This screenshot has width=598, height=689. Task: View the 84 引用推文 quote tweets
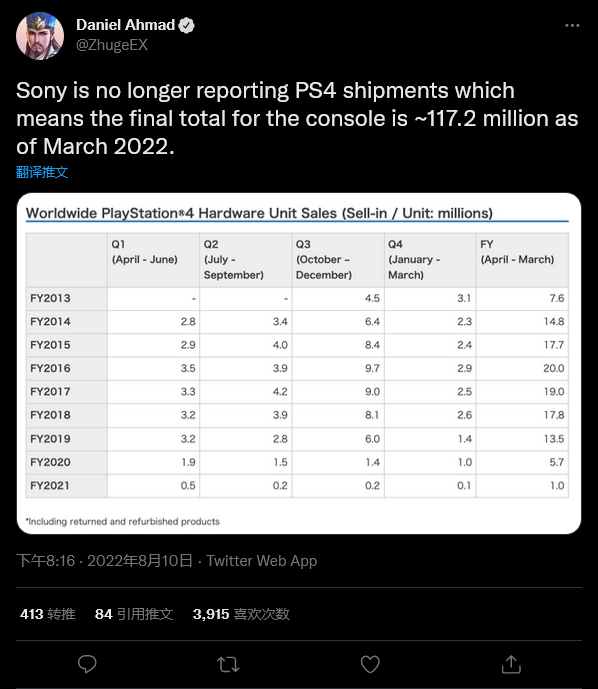(x=134, y=614)
